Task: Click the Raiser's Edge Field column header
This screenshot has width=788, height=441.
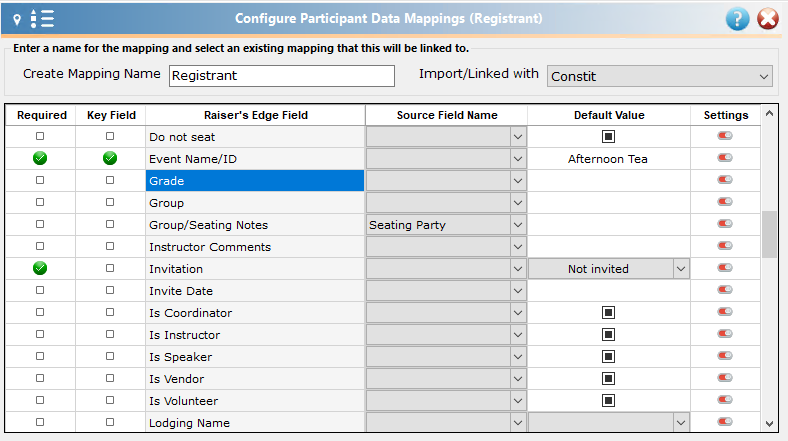Action: pos(255,115)
